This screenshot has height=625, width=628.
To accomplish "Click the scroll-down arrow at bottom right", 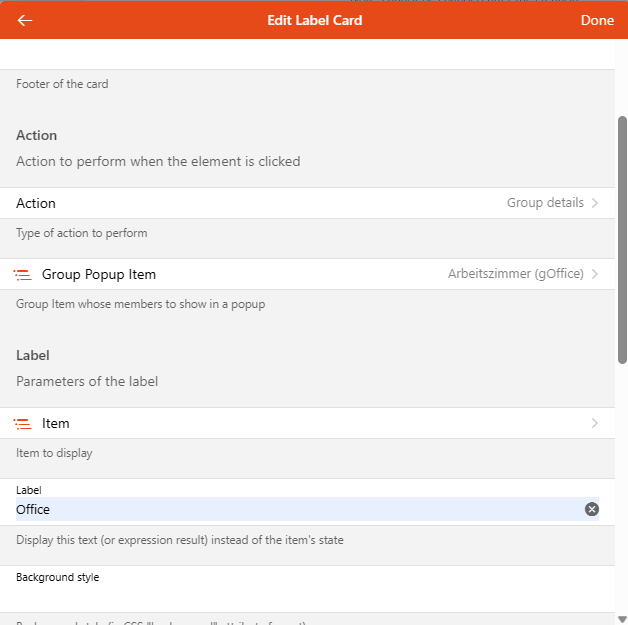I will (x=622, y=618).
